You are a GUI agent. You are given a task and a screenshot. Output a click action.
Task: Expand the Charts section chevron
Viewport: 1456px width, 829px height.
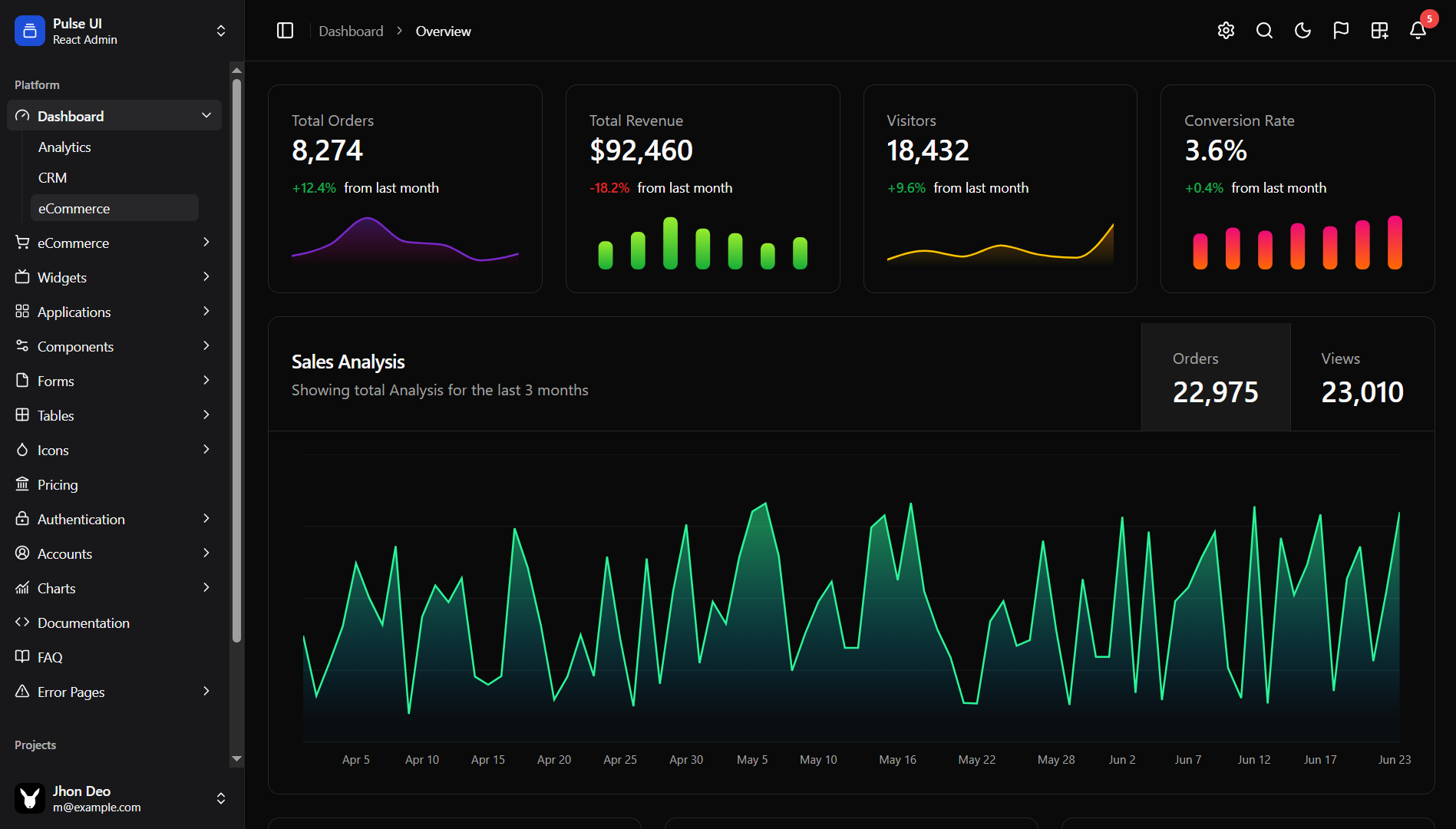tap(206, 587)
